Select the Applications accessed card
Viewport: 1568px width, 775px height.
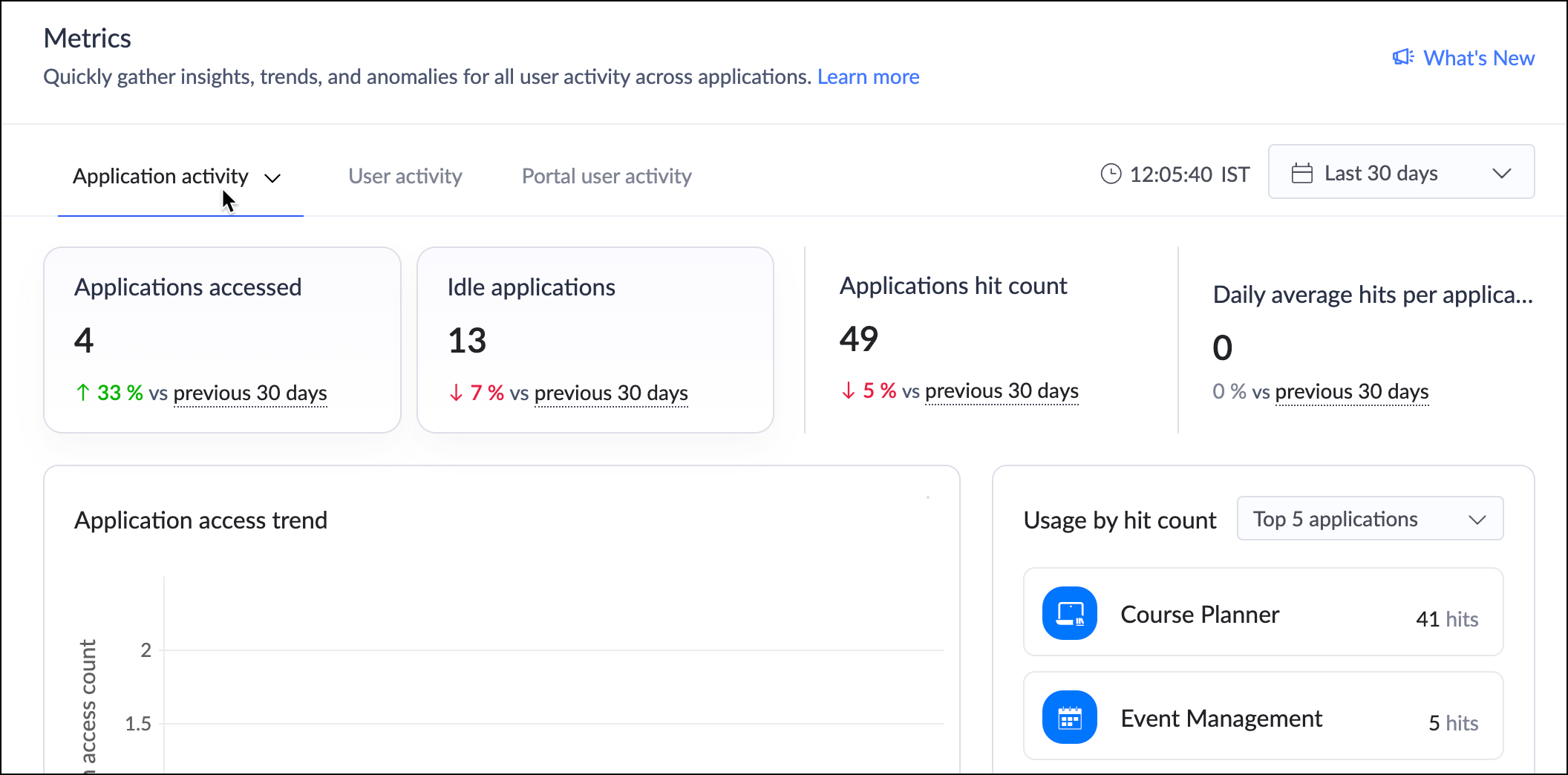pos(222,339)
